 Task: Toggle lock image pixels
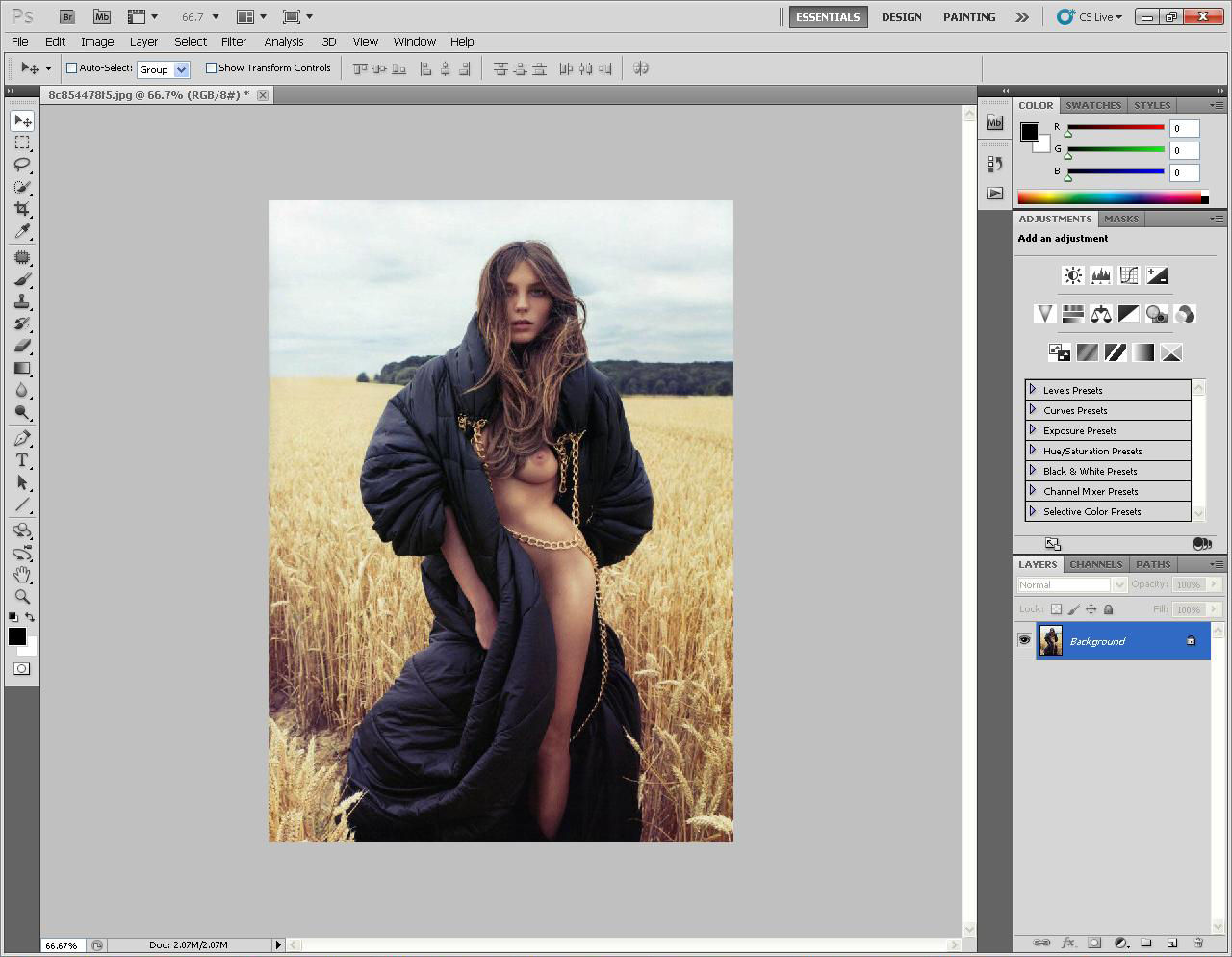point(1073,609)
